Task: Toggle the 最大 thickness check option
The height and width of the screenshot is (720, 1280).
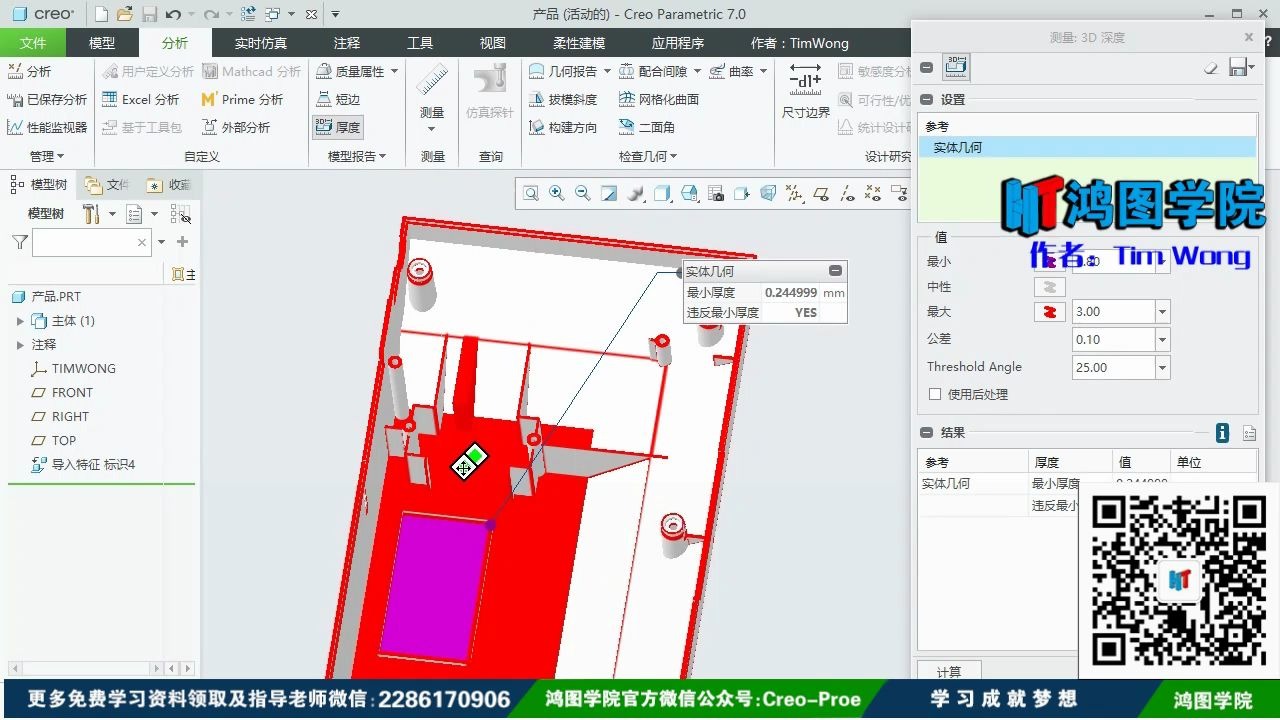Action: pyautogui.click(x=1049, y=311)
